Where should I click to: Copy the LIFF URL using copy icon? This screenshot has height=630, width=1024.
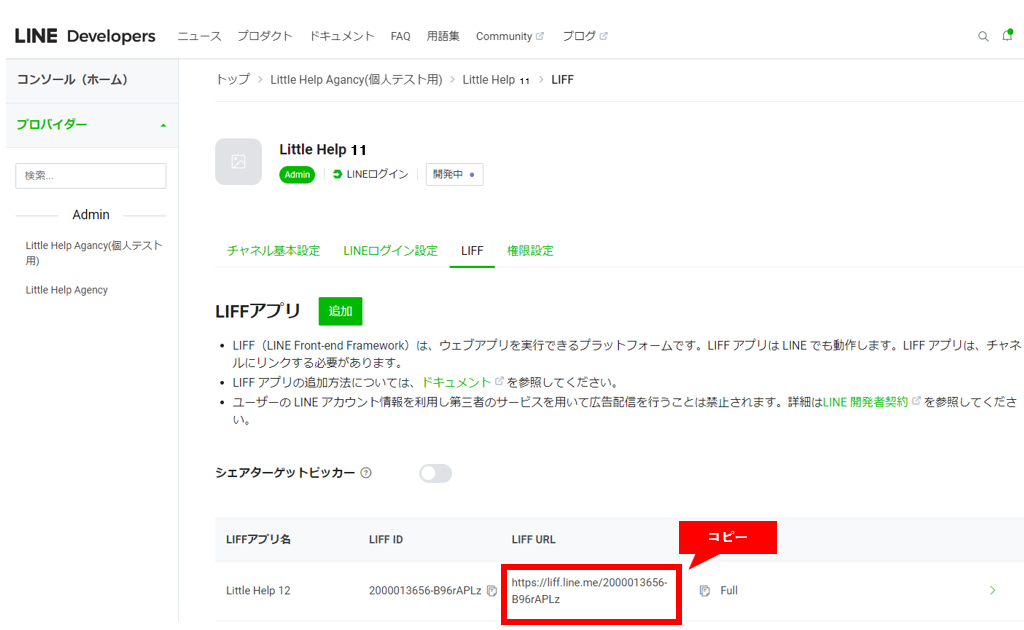tap(705, 591)
